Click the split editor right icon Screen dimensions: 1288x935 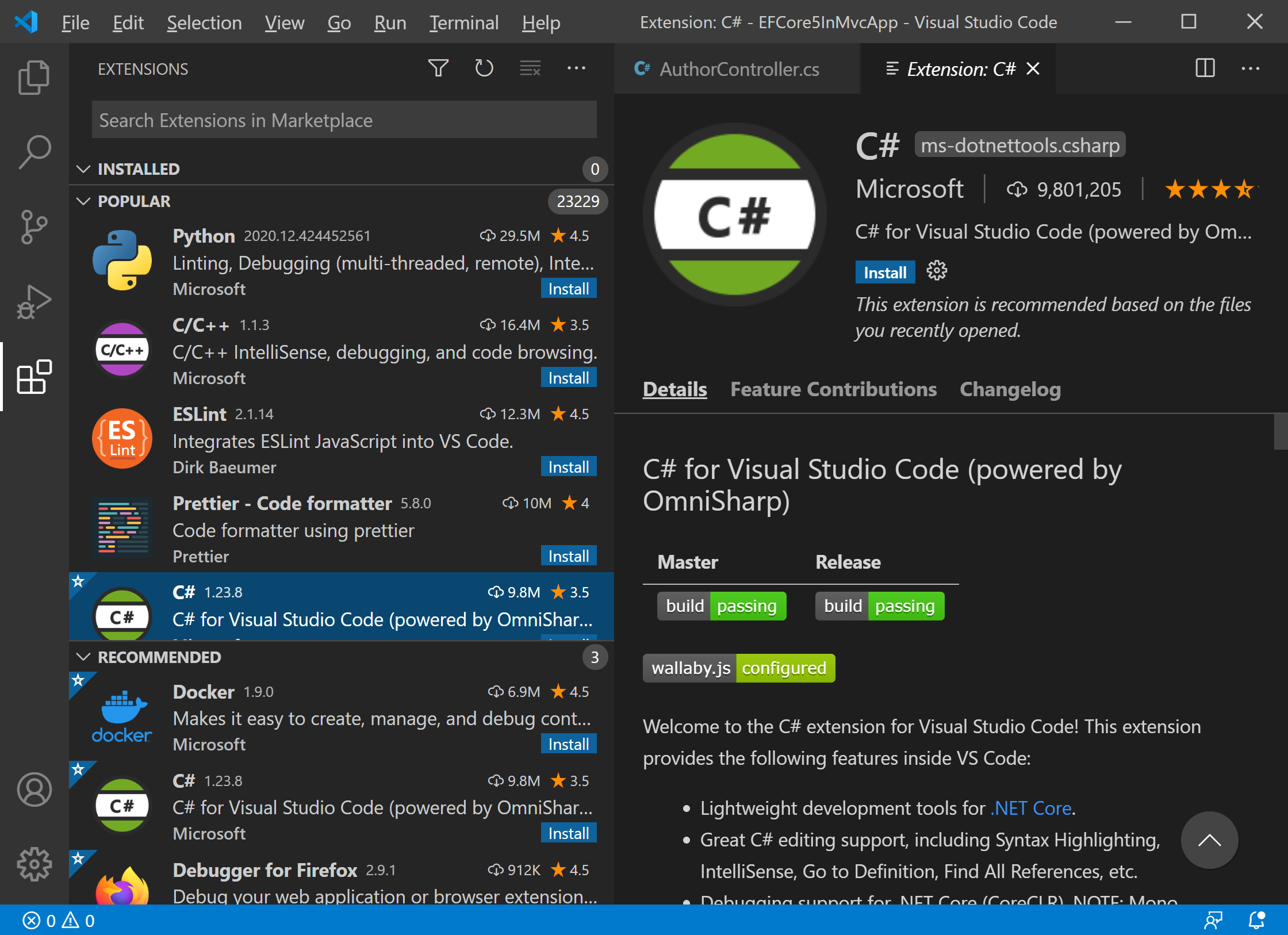click(1205, 68)
